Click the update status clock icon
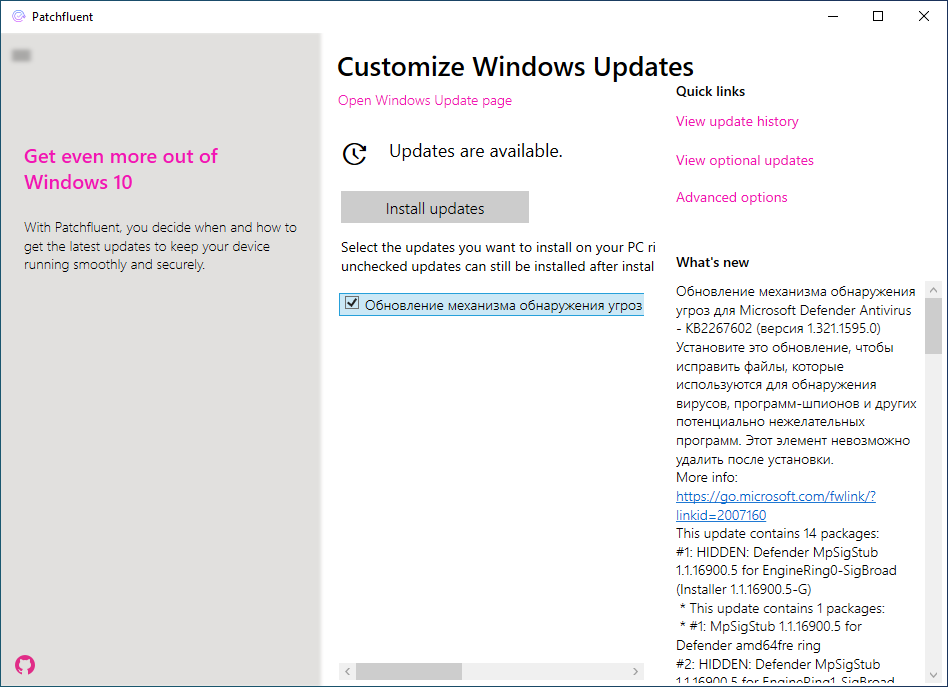 (355, 154)
